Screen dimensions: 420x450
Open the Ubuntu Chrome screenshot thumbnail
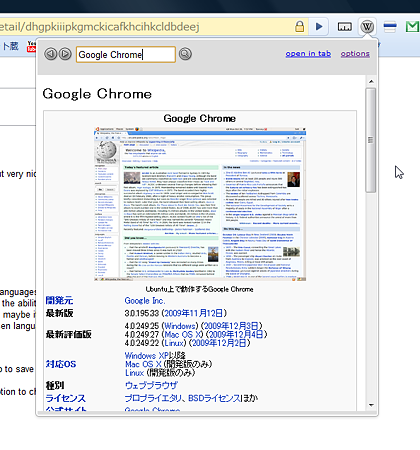pyautogui.click(x=200, y=204)
